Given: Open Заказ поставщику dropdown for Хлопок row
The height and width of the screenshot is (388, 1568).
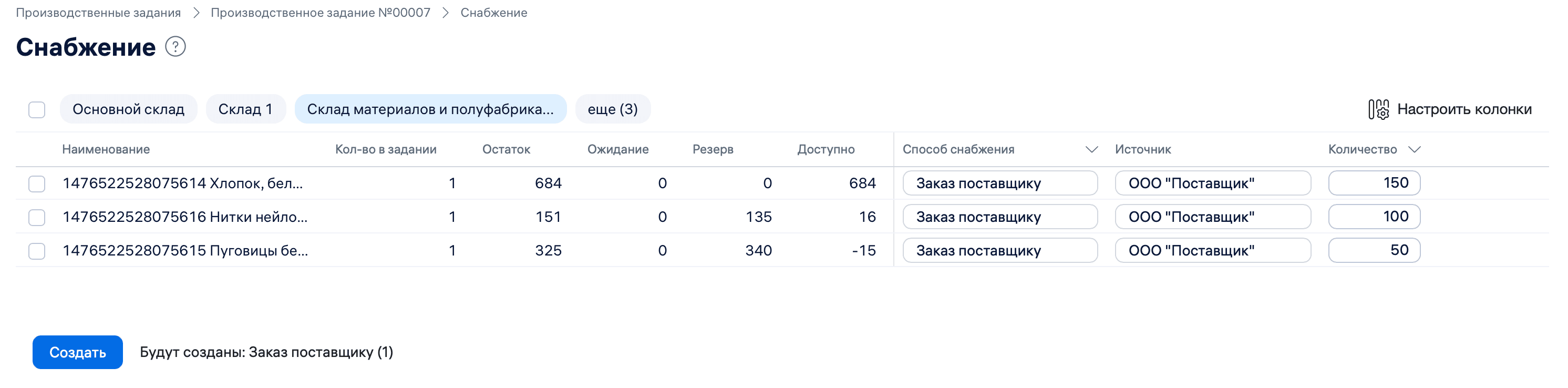Looking at the screenshot, I should [x=999, y=183].
